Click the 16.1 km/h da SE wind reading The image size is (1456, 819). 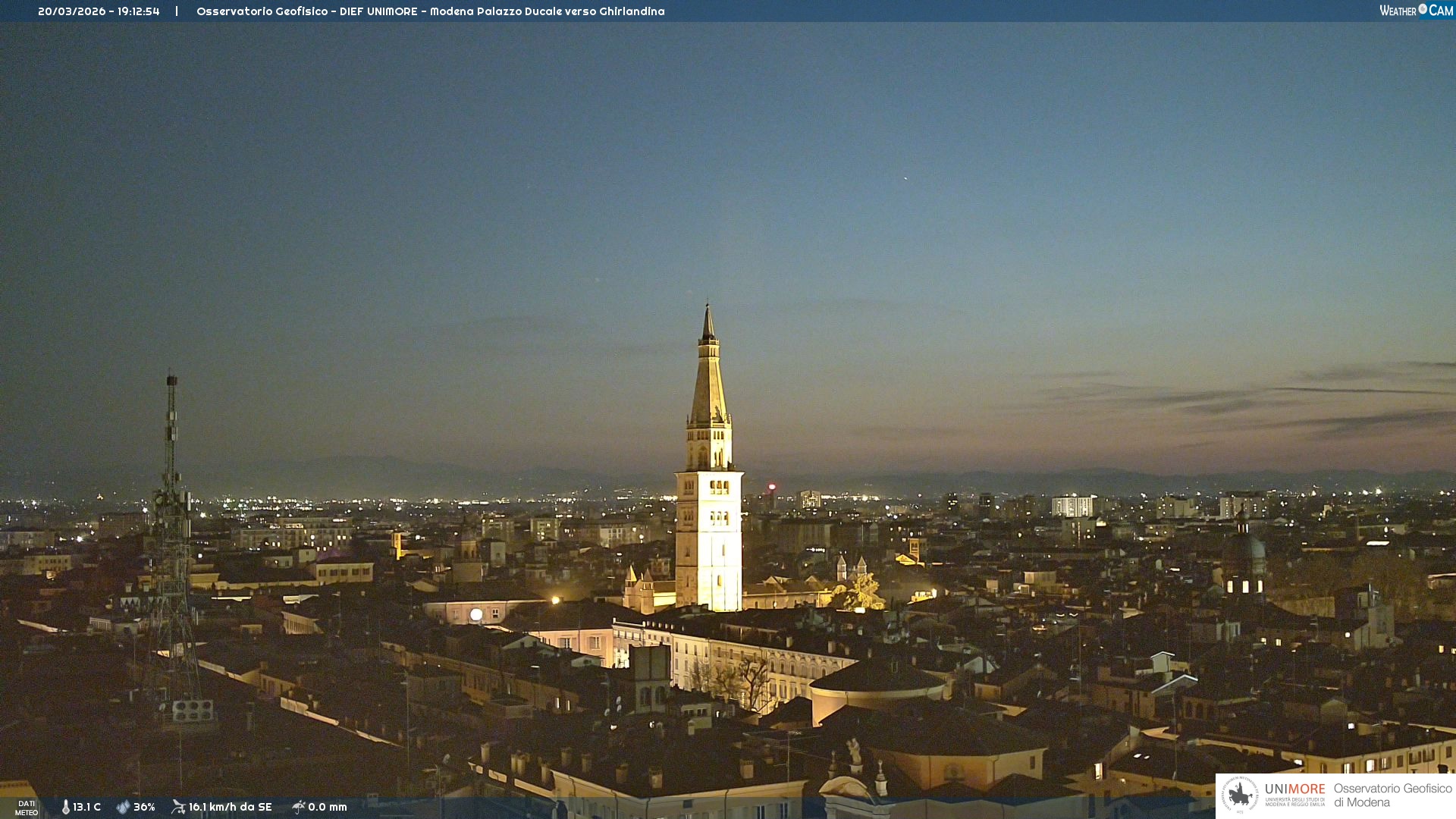230,808
